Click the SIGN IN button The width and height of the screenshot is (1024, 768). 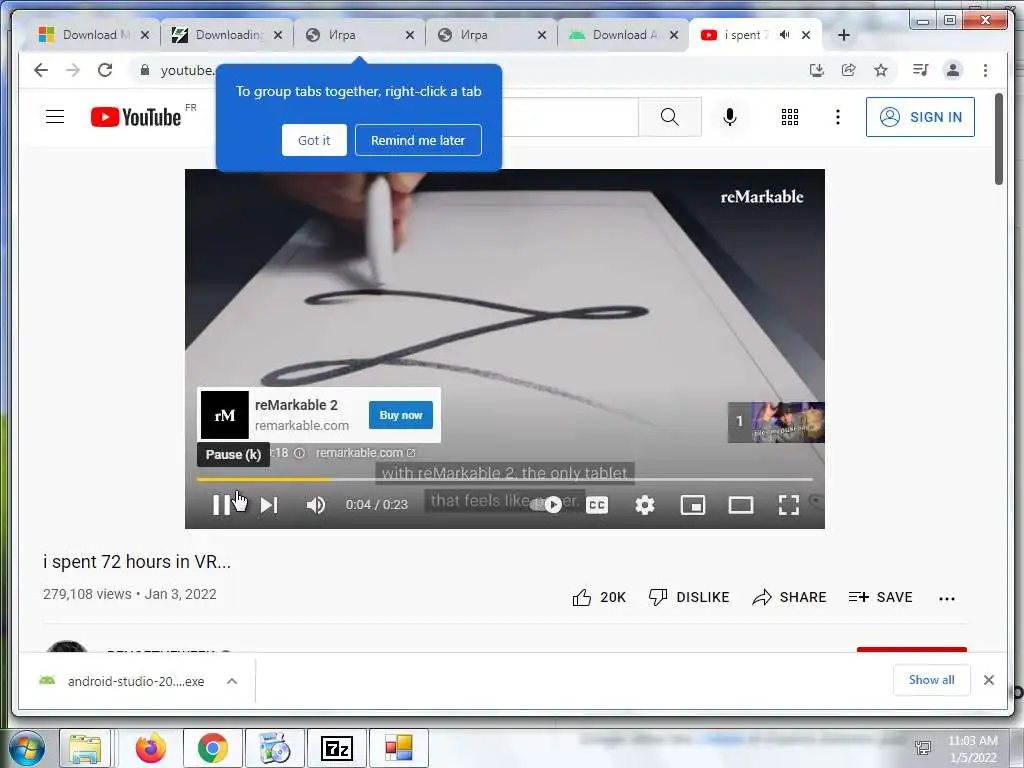920,117
